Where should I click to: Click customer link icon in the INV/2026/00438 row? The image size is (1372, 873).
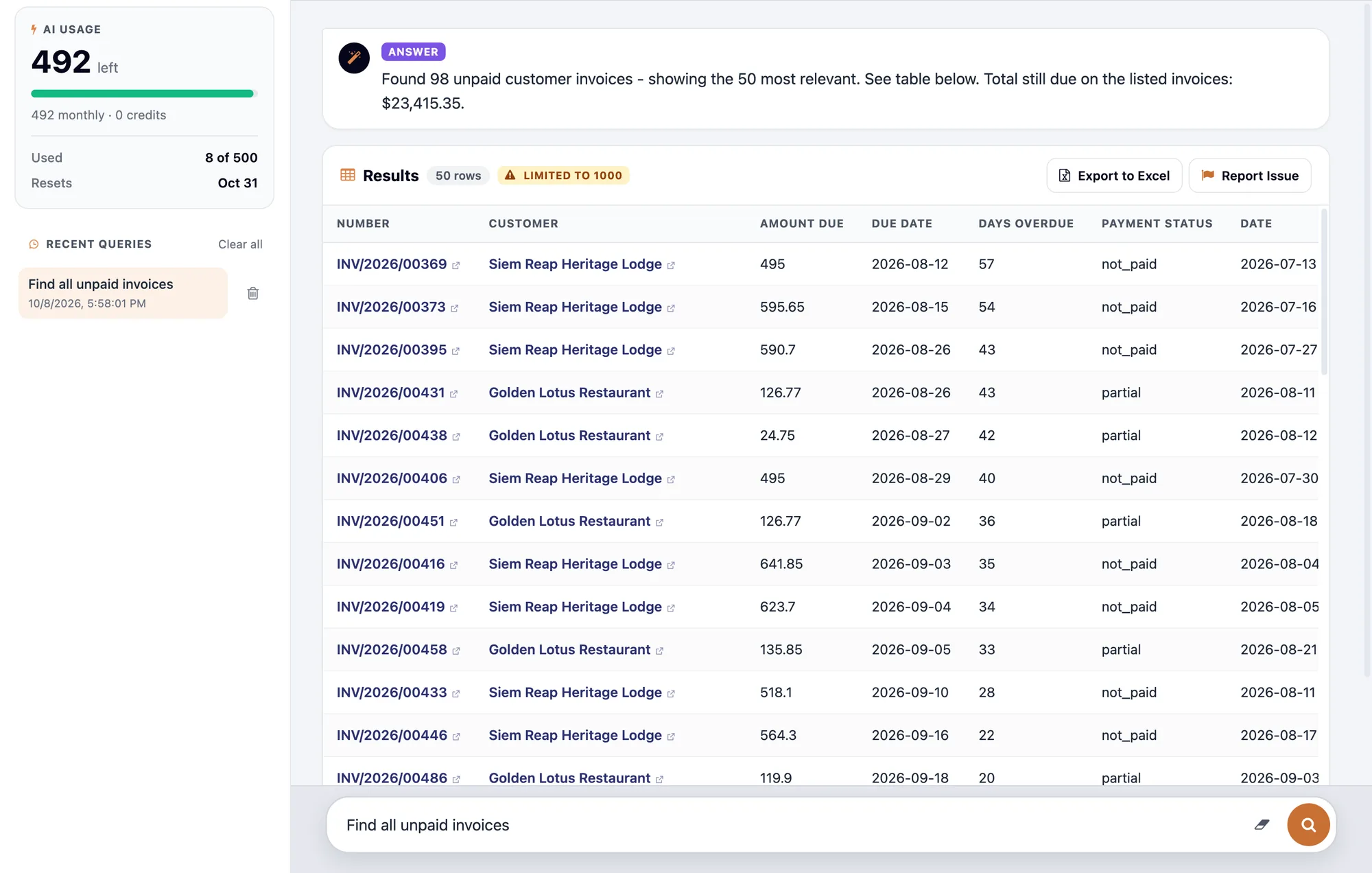click(659, 437)
